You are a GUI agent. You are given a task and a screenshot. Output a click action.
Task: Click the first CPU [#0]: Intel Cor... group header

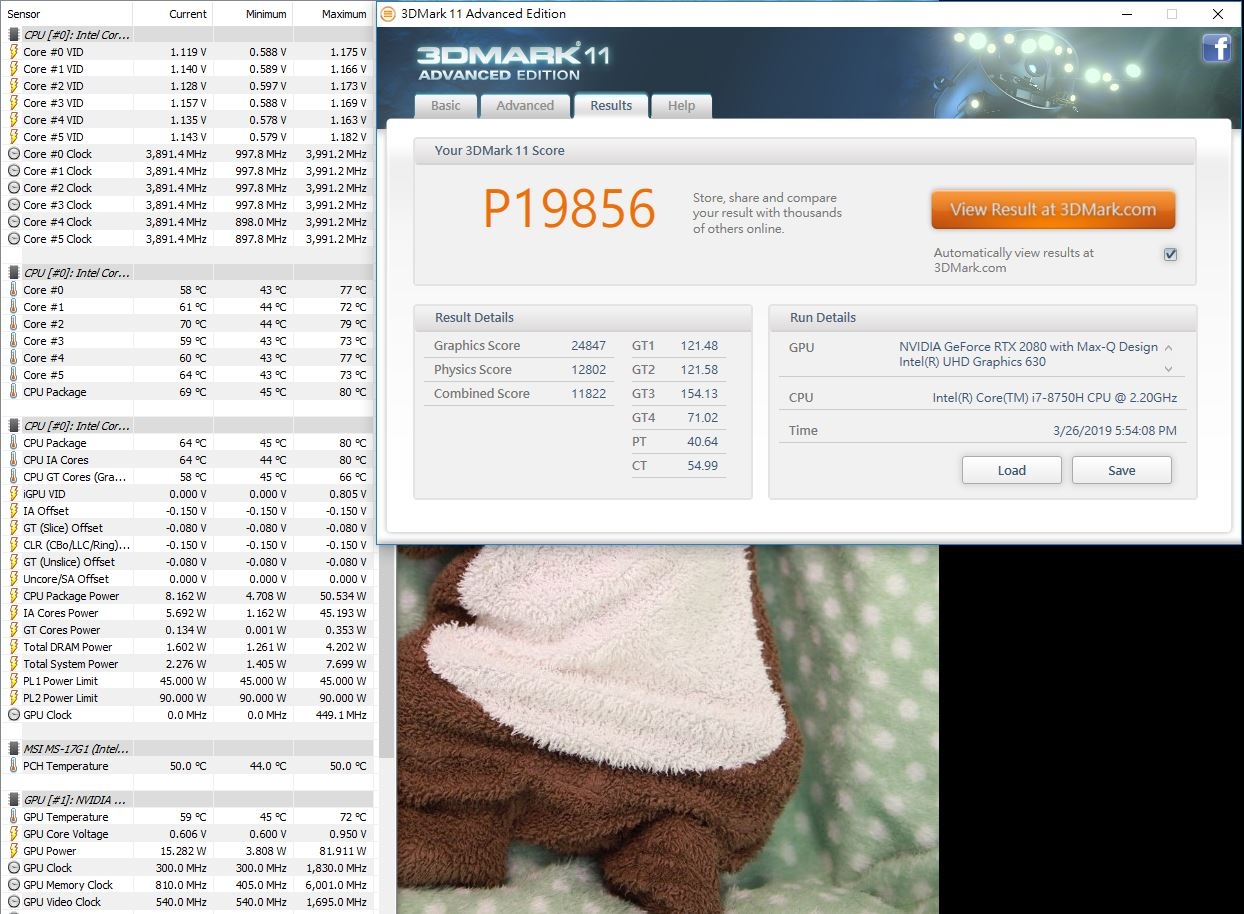tap(187, 35)
